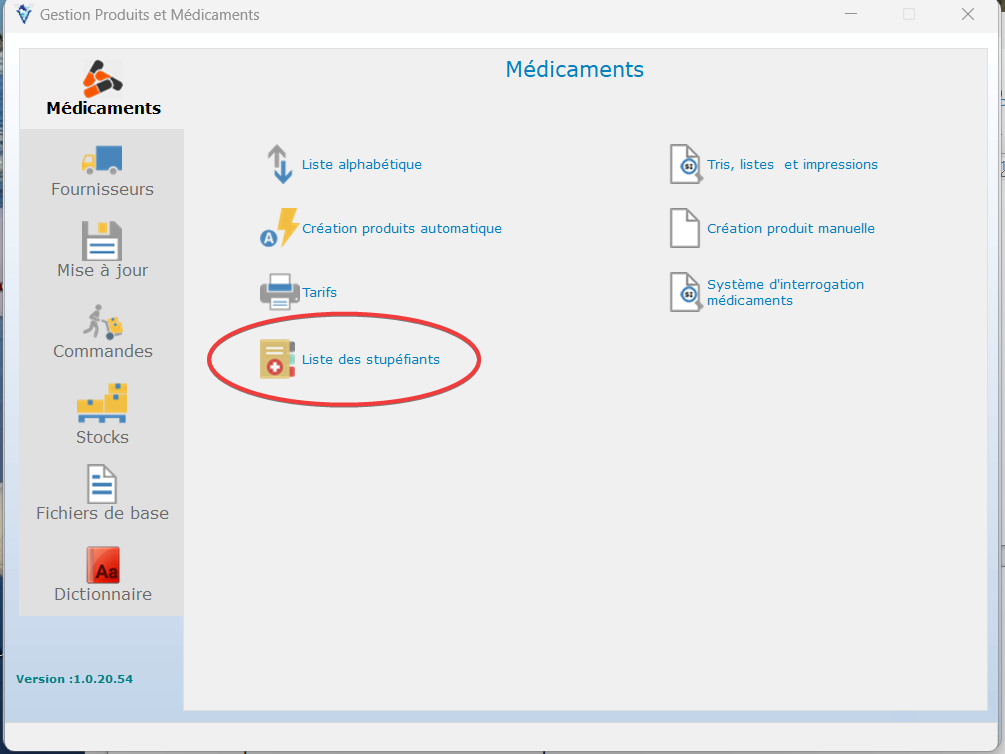The image size is (1005, 754).
Task: Click the application logo in title bar
Action: click(24, 14)
